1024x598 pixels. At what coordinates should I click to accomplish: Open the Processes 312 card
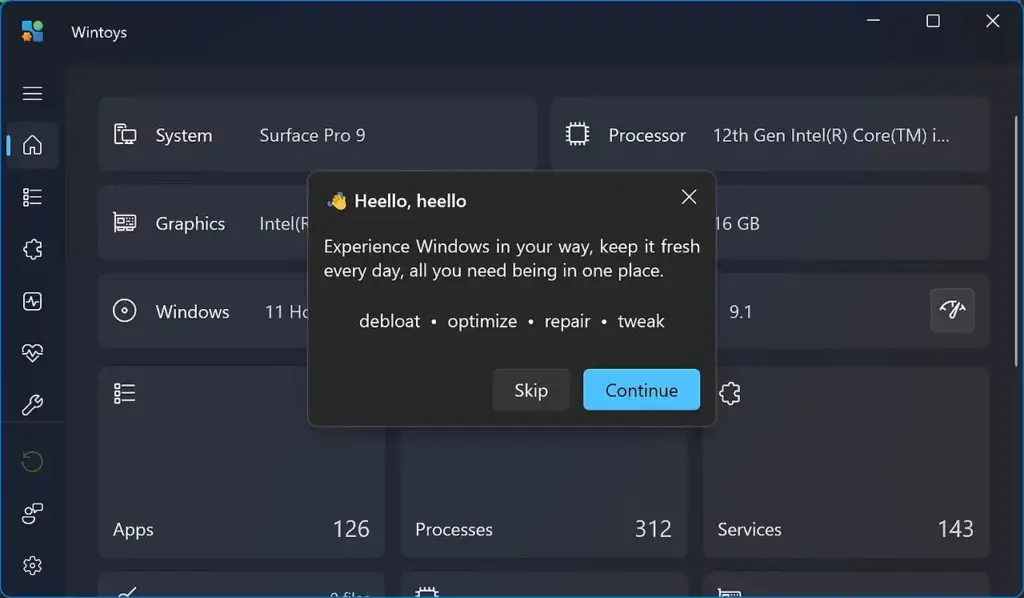[x=544, y=492]
